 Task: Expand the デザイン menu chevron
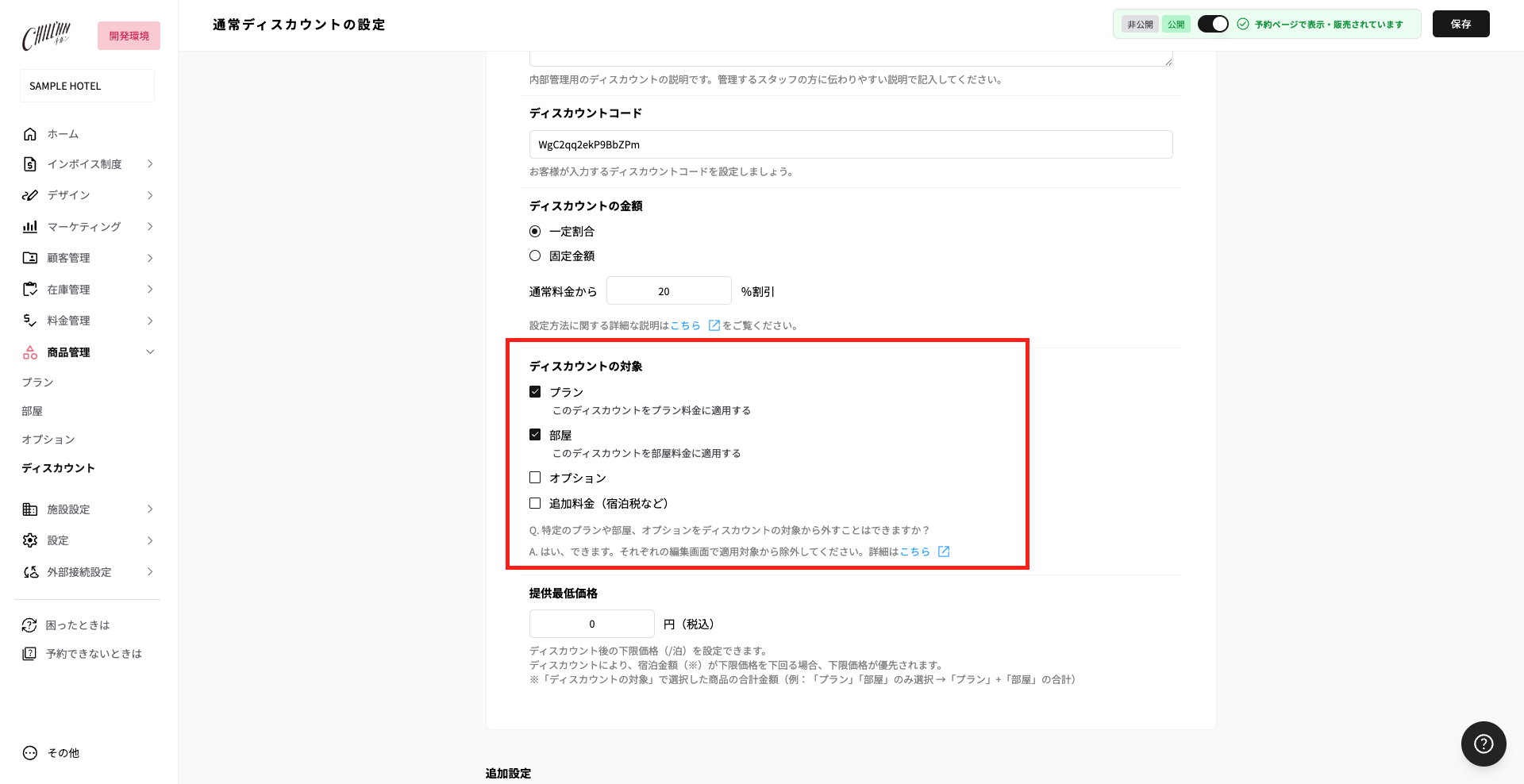pyautogui.click(x=150, y=195)
